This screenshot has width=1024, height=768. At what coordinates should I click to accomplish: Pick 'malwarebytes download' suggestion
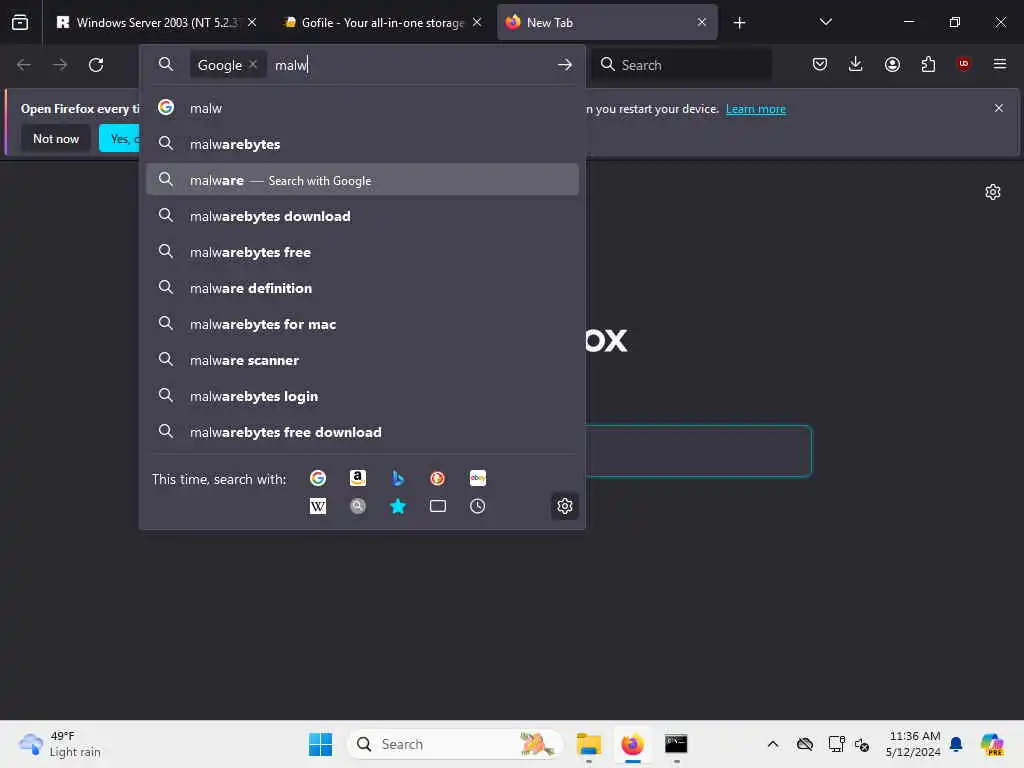coord(362,216)
